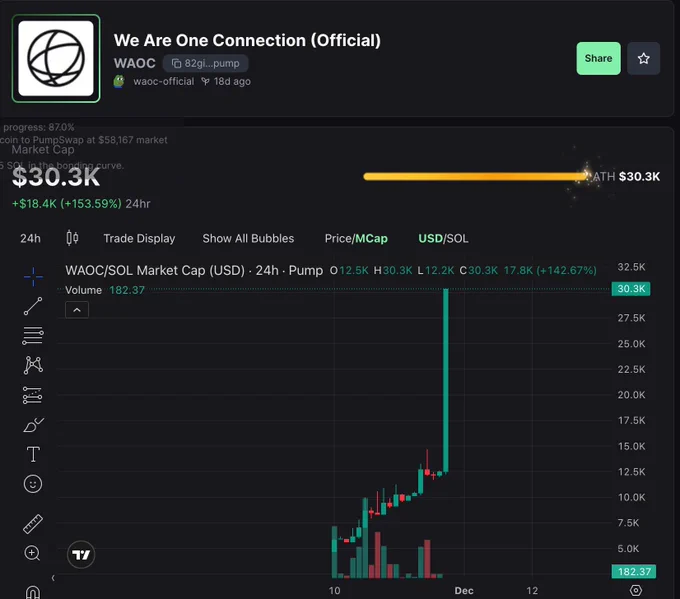Click the 182.37 volume axis label
This screenshot has height=599, width=680.
pyautogui.click(x=634, y=572)
